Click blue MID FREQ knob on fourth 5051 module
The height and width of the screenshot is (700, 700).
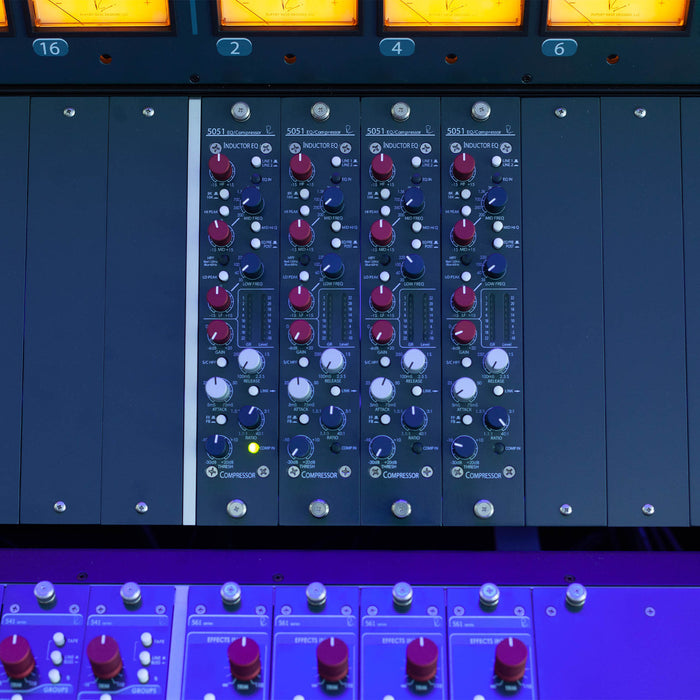(x=496, y=199)
